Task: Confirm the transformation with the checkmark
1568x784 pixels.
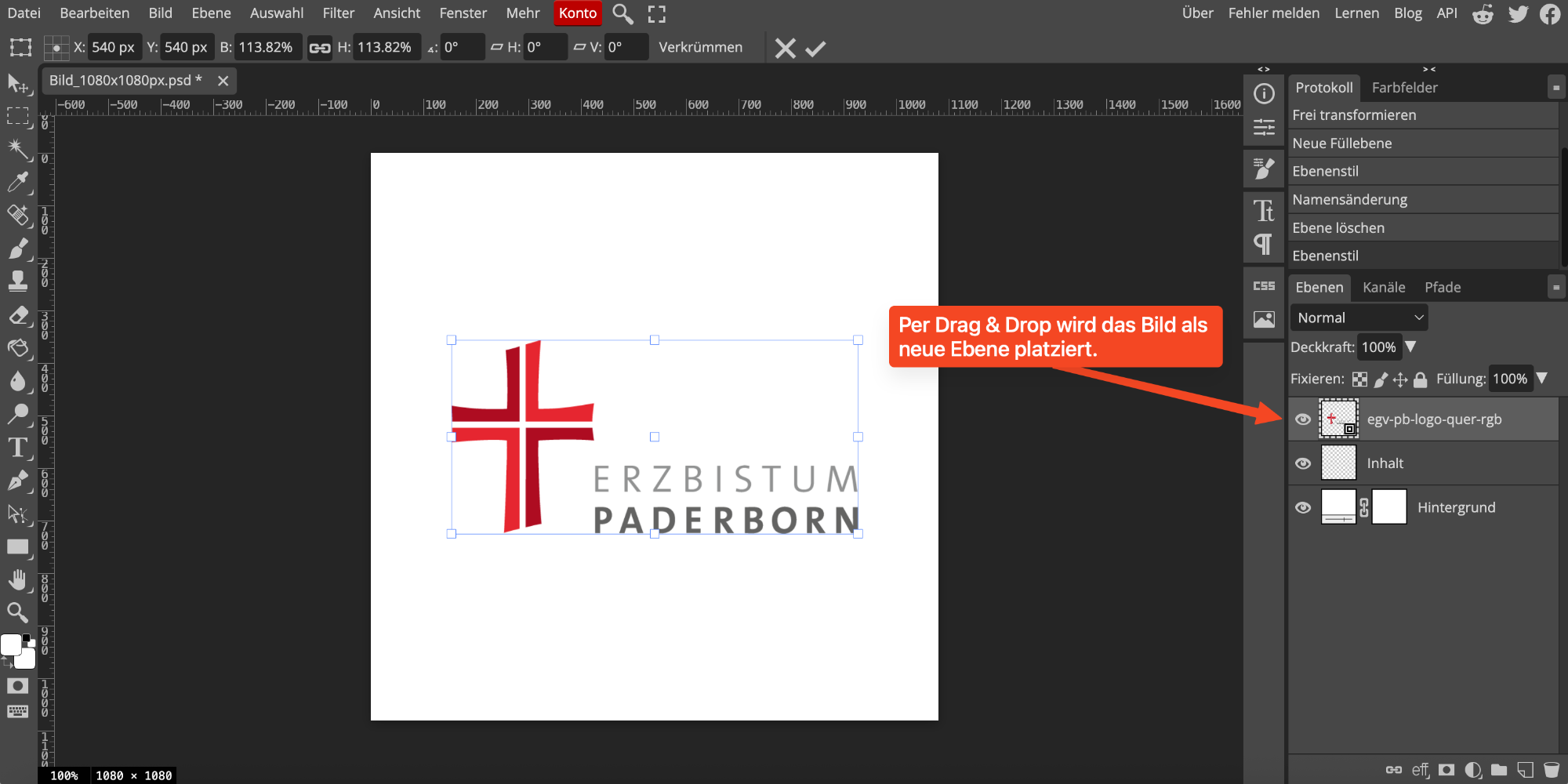Action: (x=815, y=49)
